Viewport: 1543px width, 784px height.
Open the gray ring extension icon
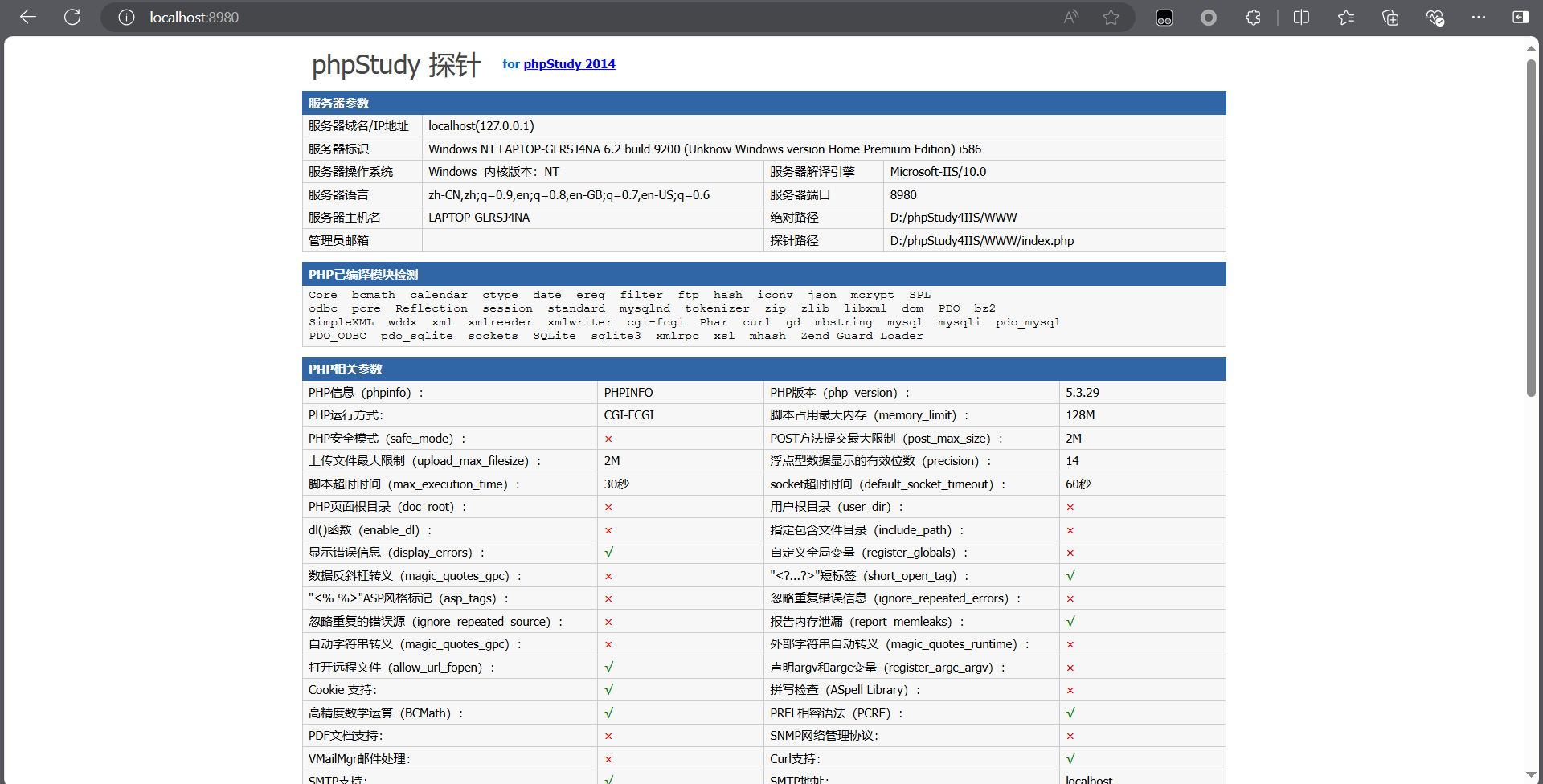(x=1209, y=17)
